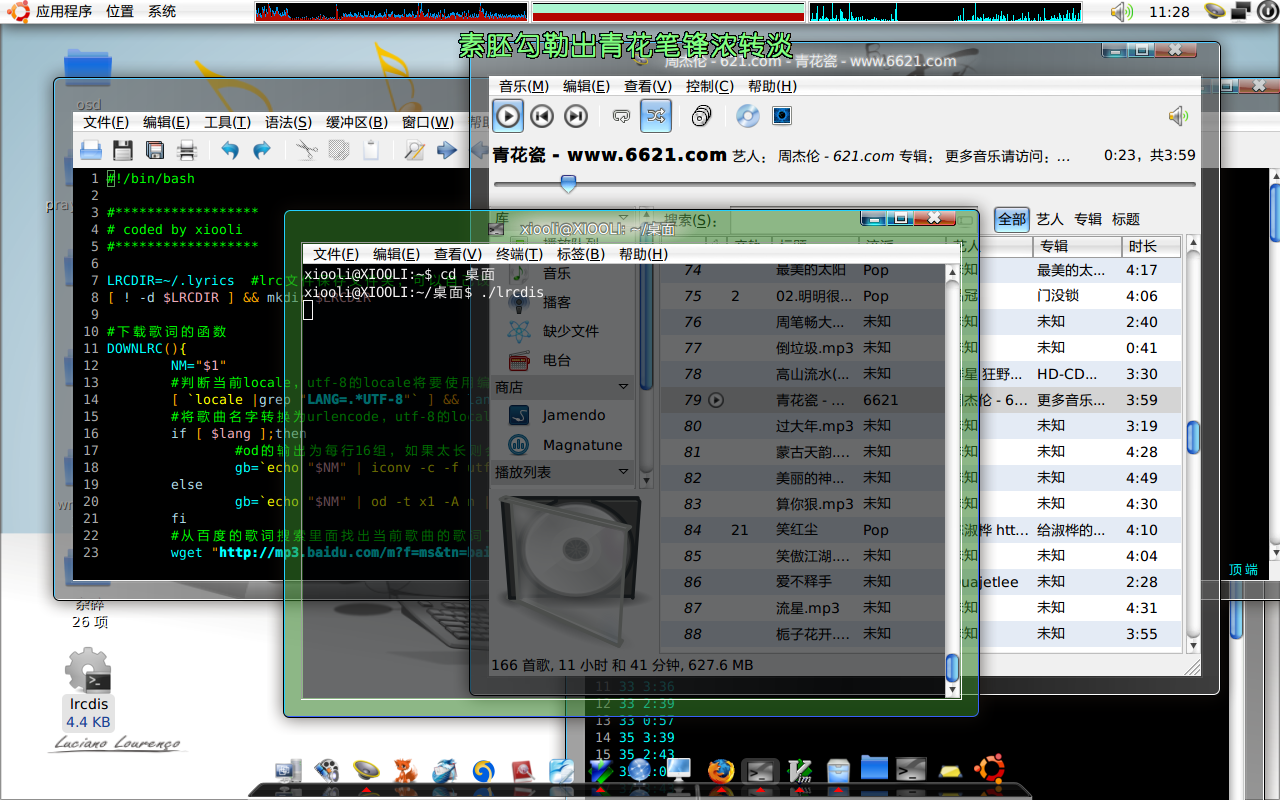Click the browse stacked-discs icon in Rhythmbox

pyautogui.click(x=702, y=116)
